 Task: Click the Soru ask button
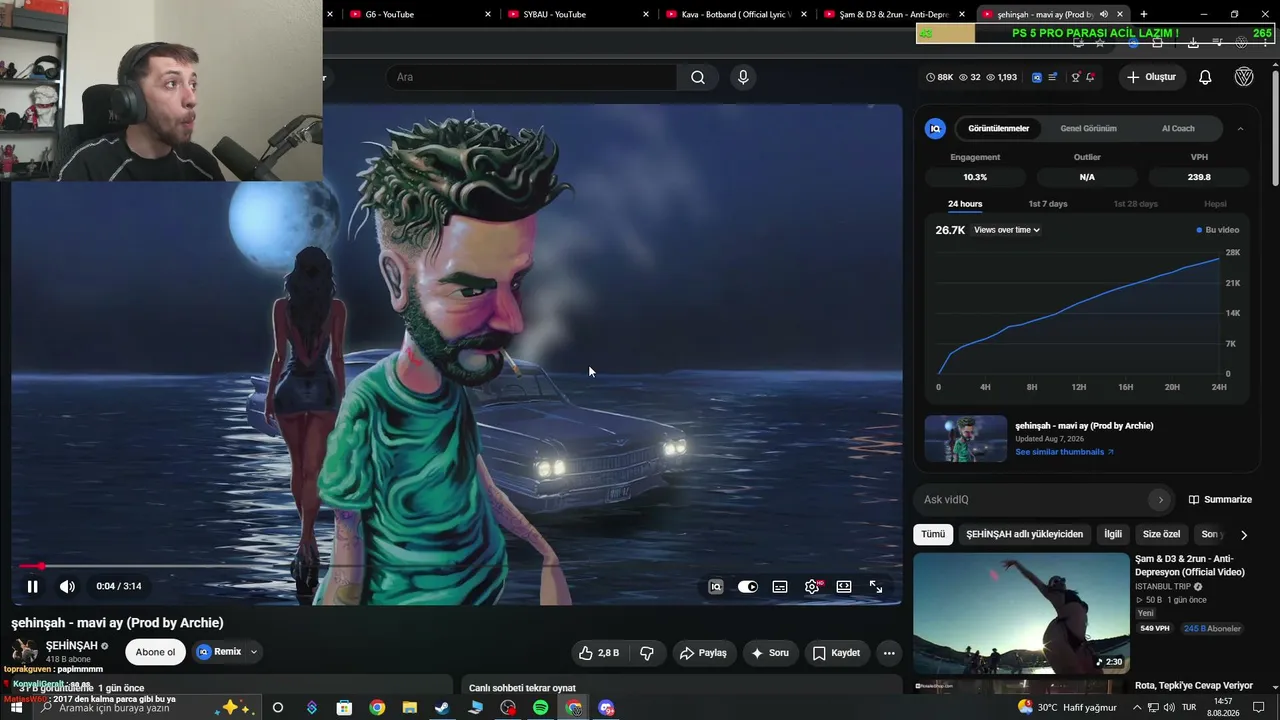(x=770, y=653)
